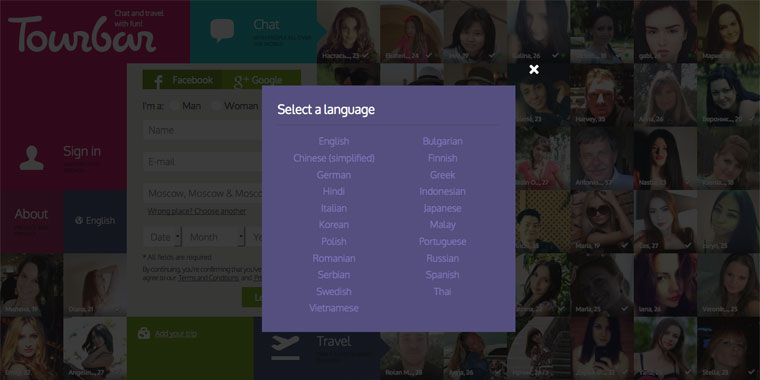The height and width of the screenshot is (380, 760).
Task: Click the Add your trip link
Action: coord(176,333)
